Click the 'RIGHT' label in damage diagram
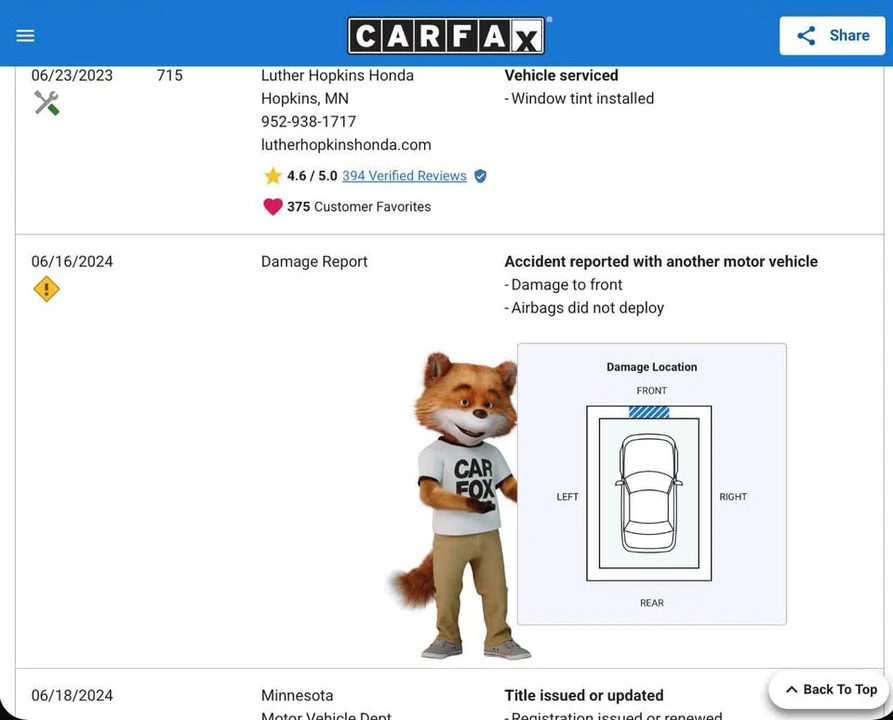893x720 pixels. click(733, 497)
